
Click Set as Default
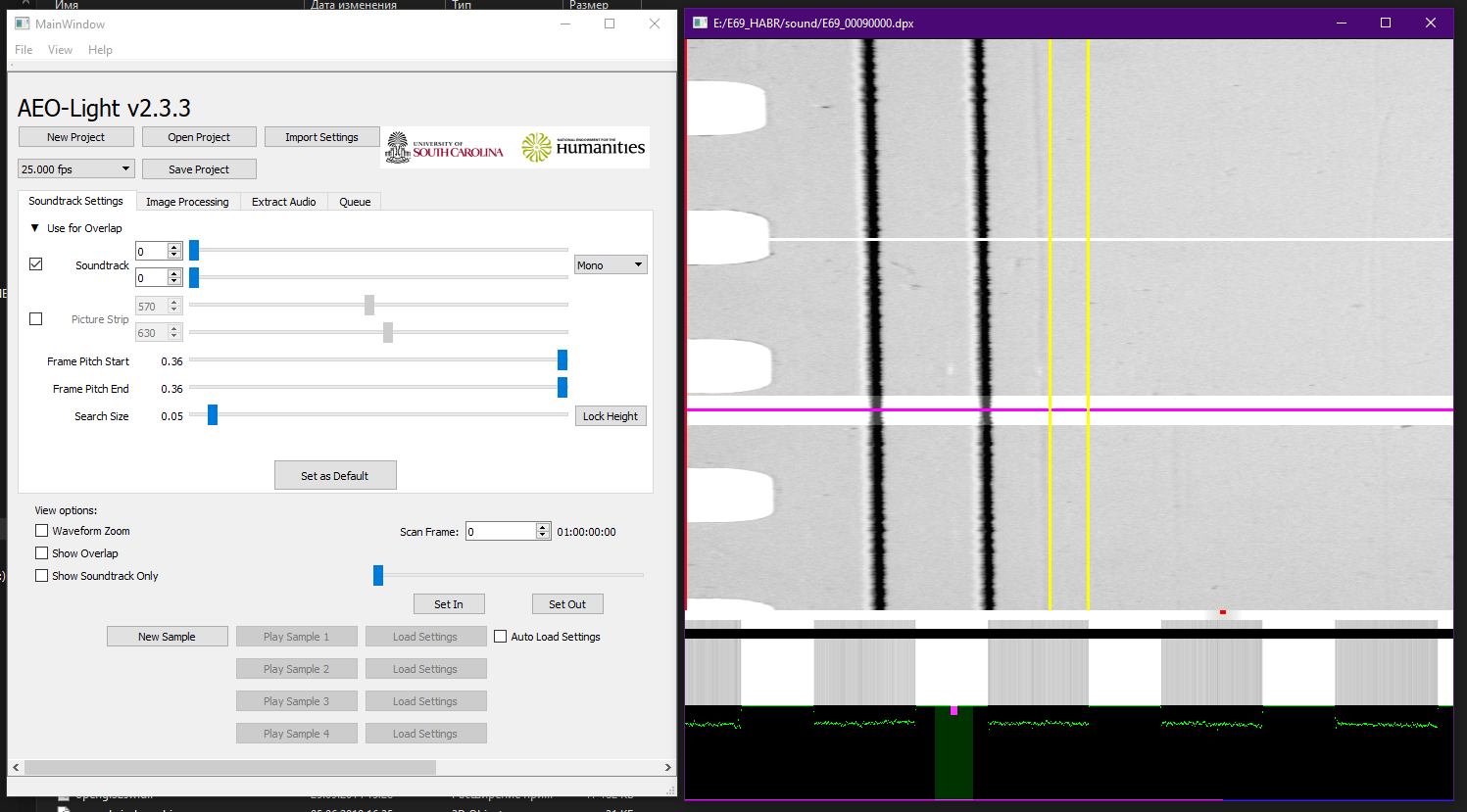tap(335, 476)
